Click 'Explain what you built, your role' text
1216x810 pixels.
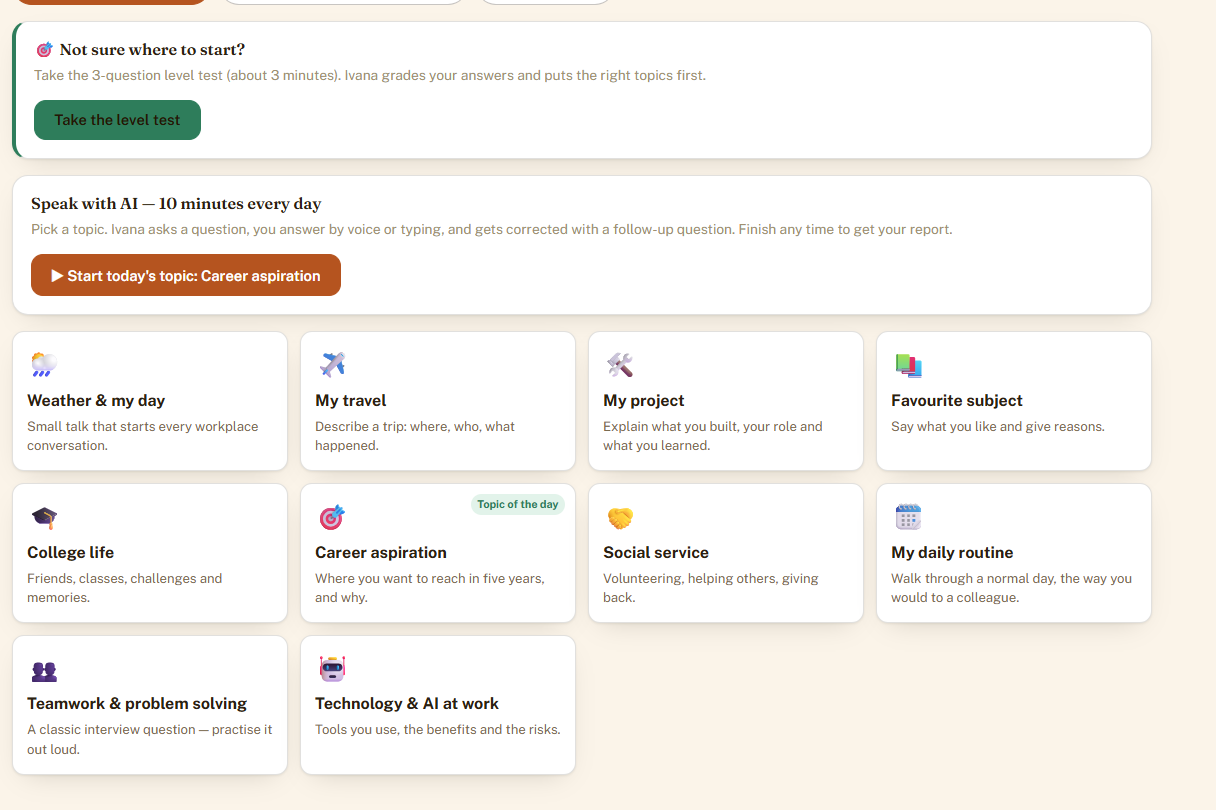[x=713, y=436]
